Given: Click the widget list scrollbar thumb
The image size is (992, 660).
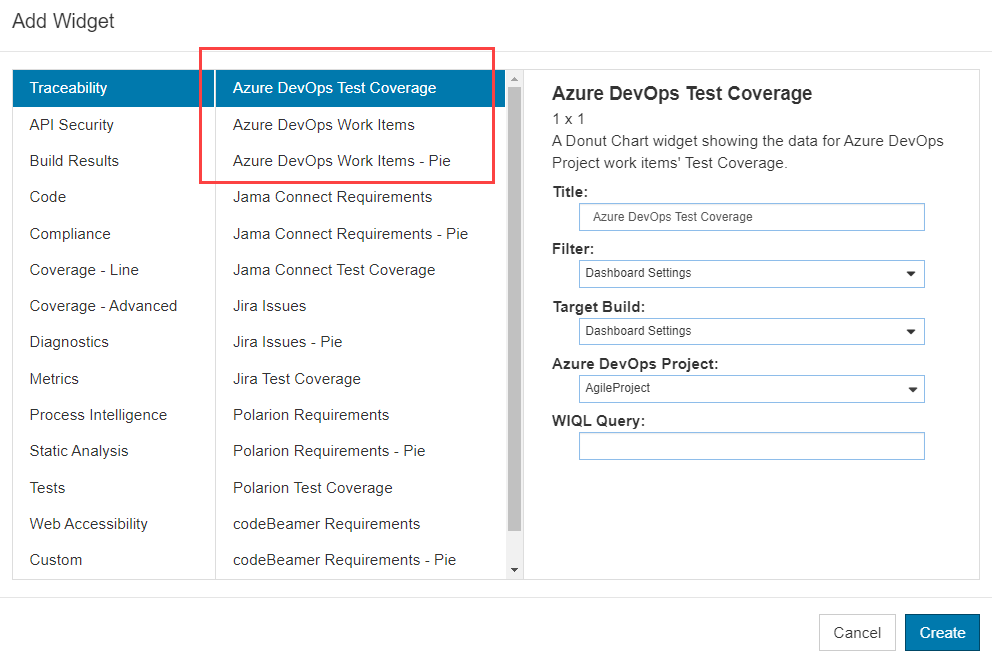Looking at the screenshot, I should click(x=514, y=309).
